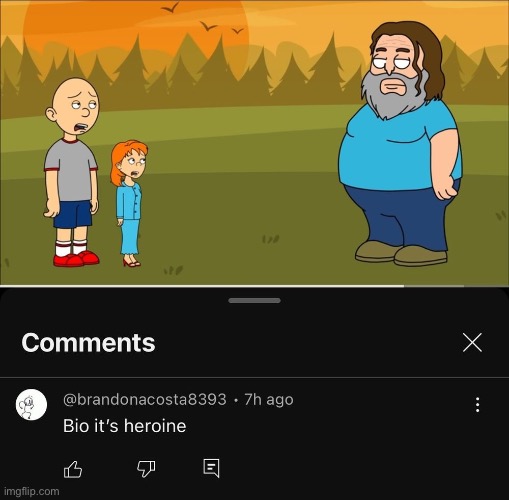The image size is (509, 500).
Task: Click the "7h ago" timestamp
Action: coord(269,399)
